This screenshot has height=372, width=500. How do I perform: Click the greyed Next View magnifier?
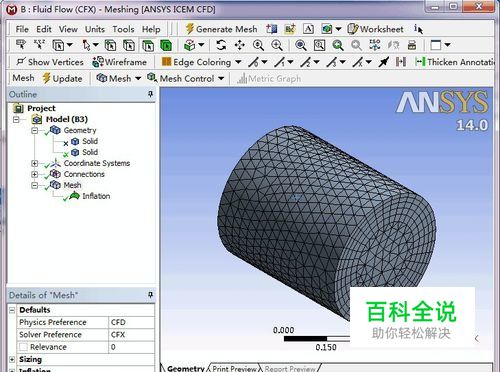[356, 45]
